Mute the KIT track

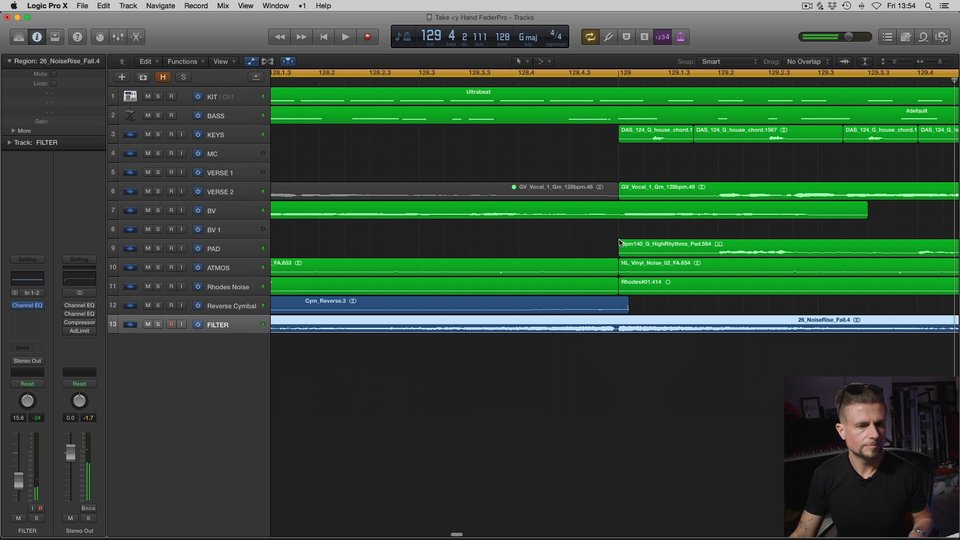click(x=148, y=97)
